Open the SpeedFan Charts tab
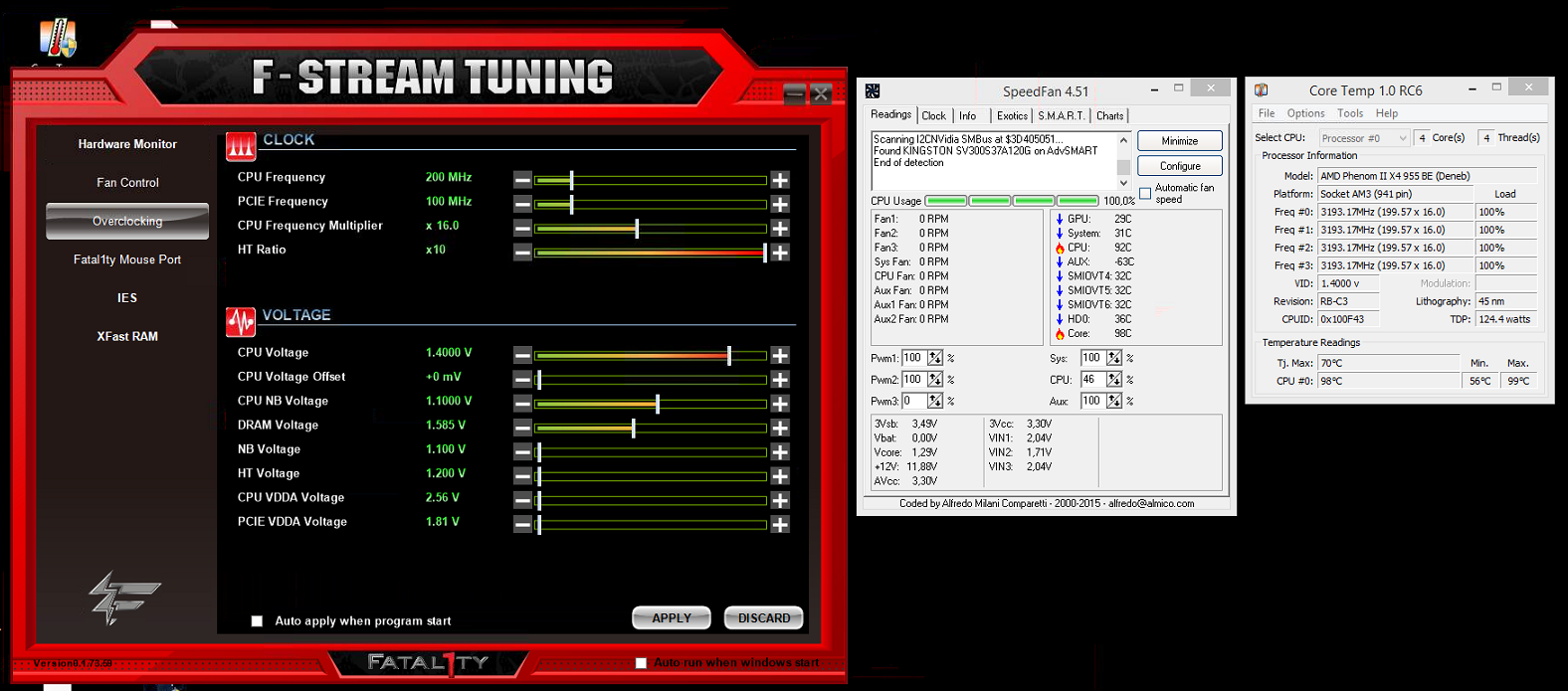 [1110, 116]
